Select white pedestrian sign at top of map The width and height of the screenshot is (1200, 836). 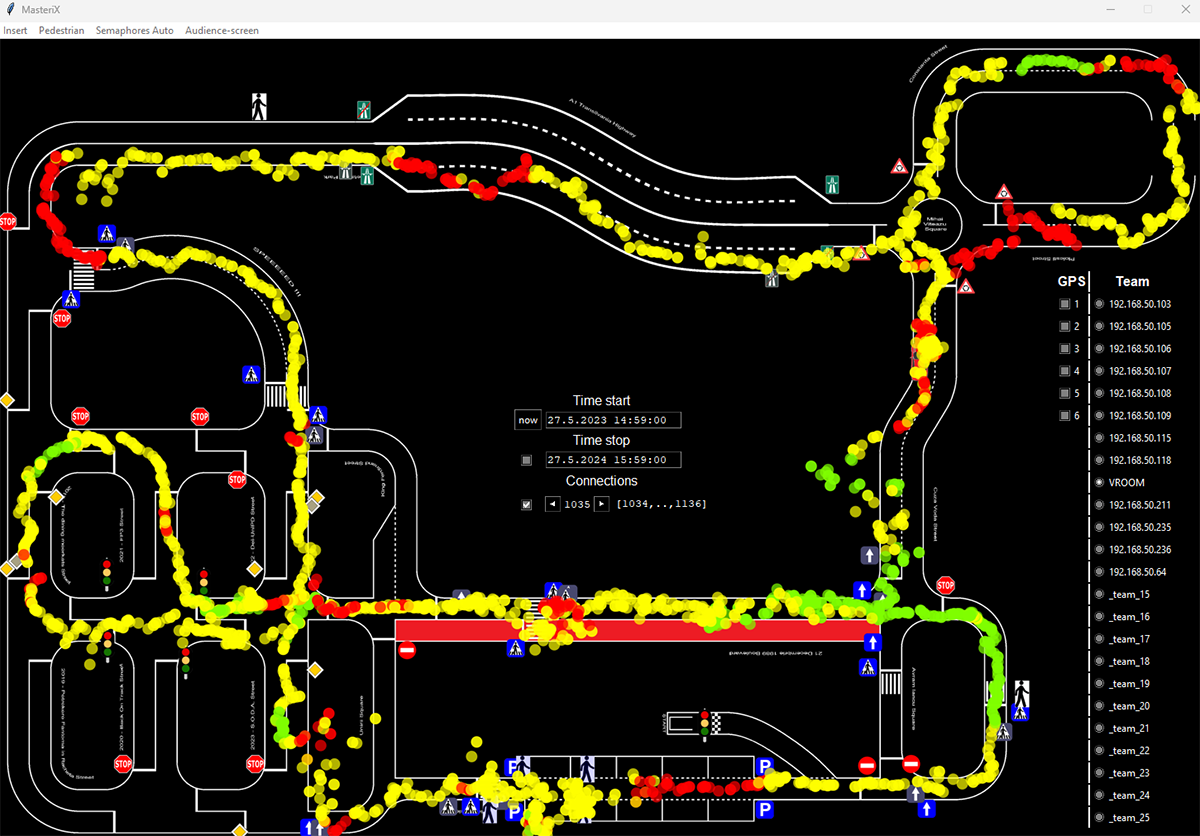coord(259,106)
